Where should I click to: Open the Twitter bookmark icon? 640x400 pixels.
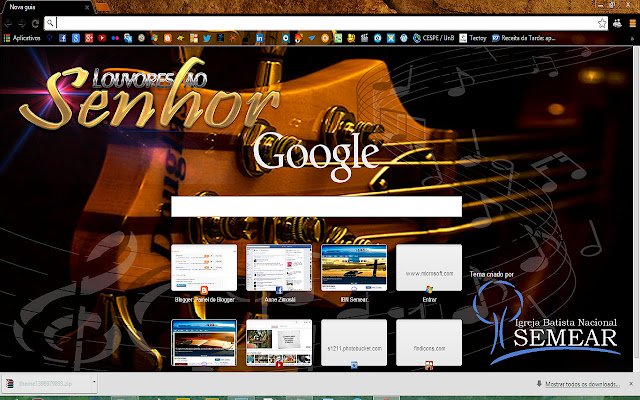click(x=207, y=38)
